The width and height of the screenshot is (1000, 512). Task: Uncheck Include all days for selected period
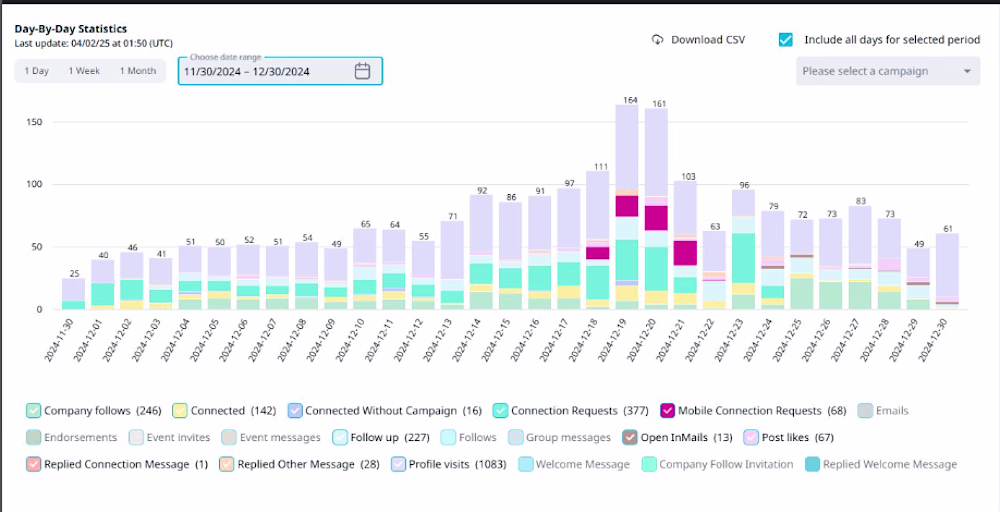[786, 40]
